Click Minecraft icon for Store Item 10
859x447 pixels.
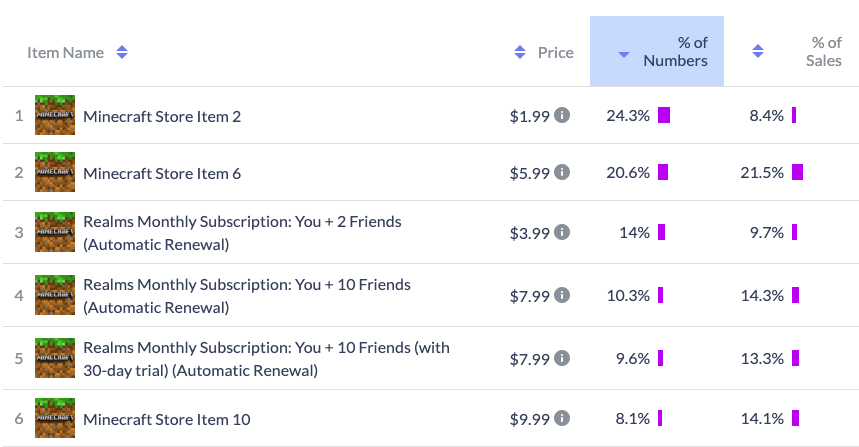click(x=55, y=418)
